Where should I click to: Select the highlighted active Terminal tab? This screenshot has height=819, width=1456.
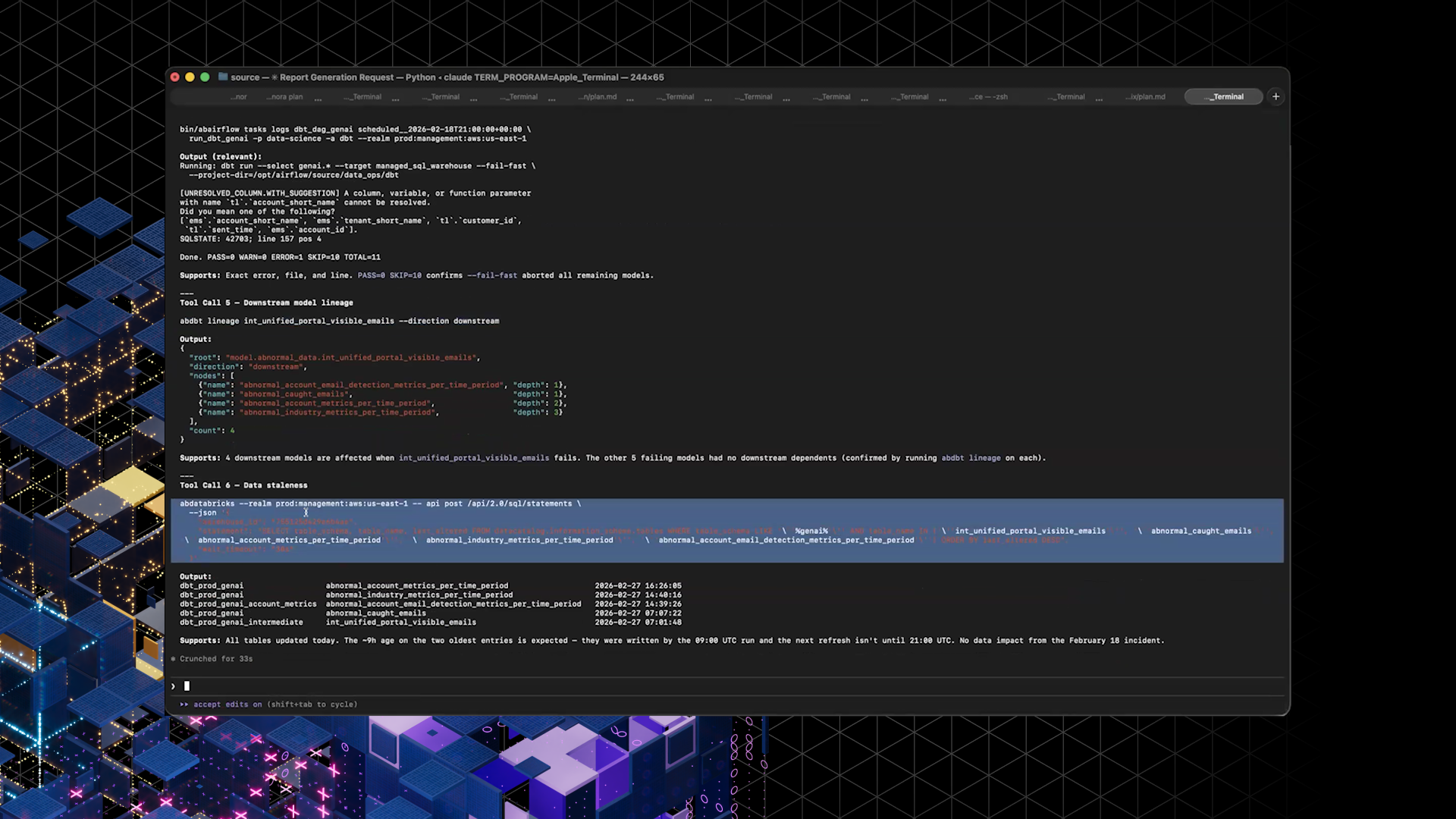point(1223,96)
